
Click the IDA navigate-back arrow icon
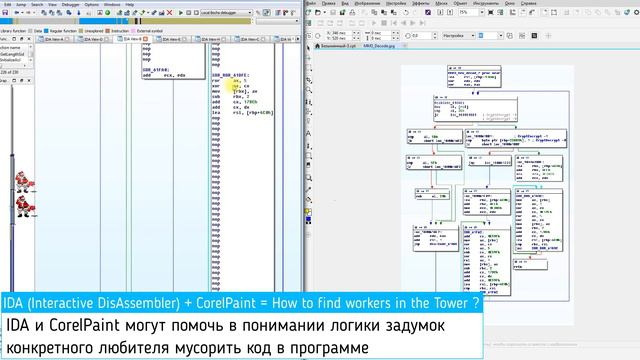(x=17, y=13)
